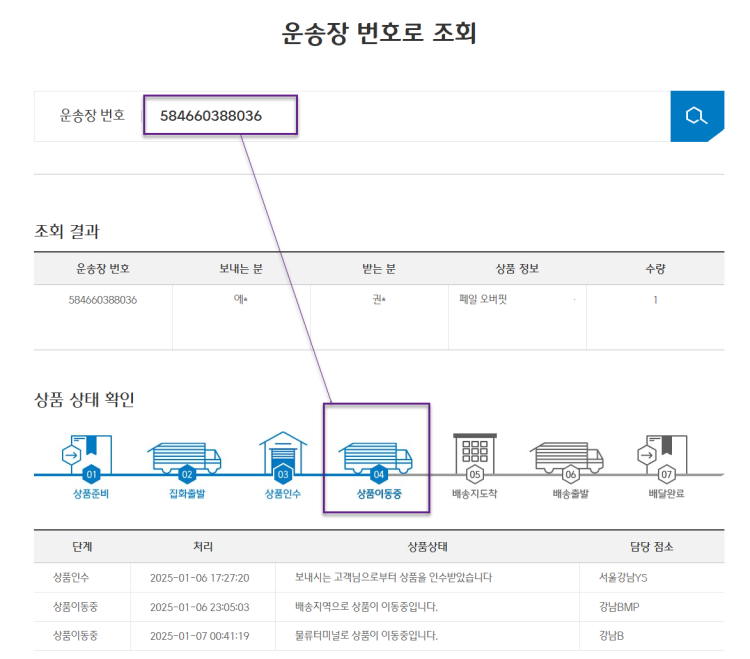Click the 운송장 번호 input field
This screenshot has height=659, width=750.
coord(407,116)
